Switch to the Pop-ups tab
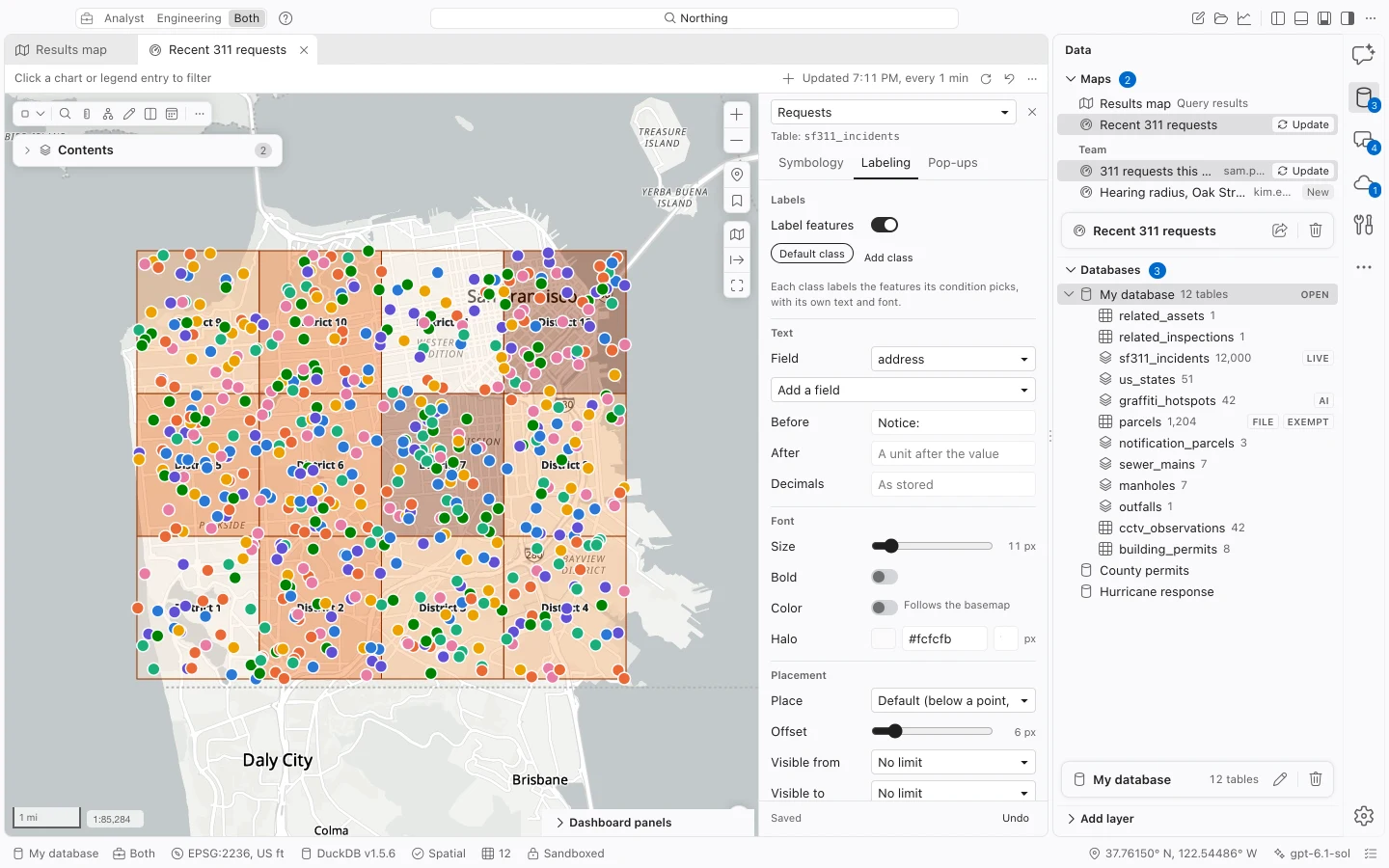The width and height of the screenshot is (1389, 868). [x=953, y=163]
